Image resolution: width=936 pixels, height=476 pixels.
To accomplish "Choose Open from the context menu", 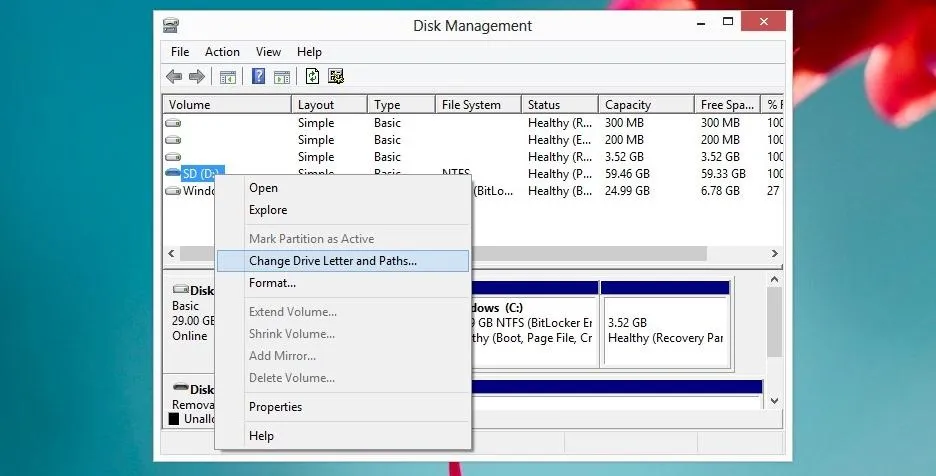I will click(343, 188).
